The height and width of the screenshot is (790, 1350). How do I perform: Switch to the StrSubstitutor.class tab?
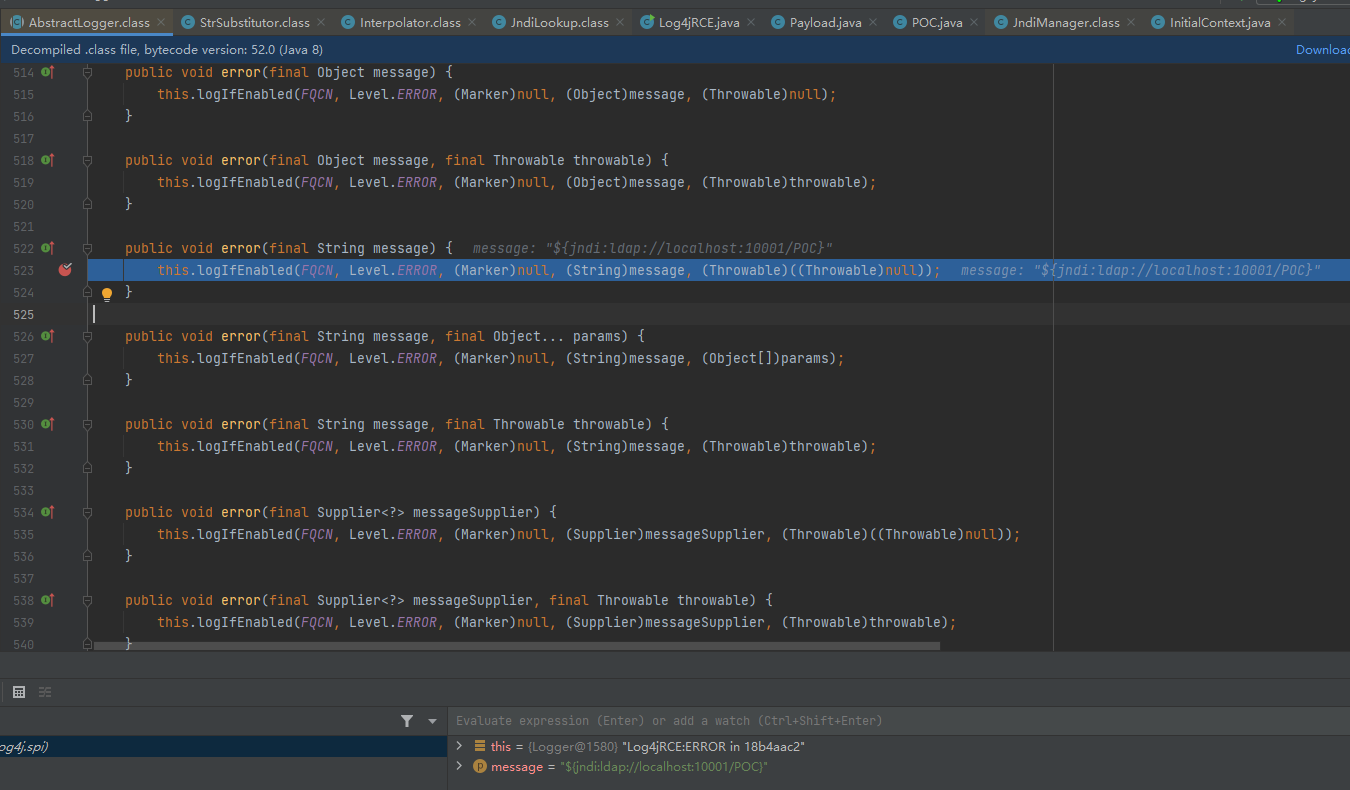point(254,22)
